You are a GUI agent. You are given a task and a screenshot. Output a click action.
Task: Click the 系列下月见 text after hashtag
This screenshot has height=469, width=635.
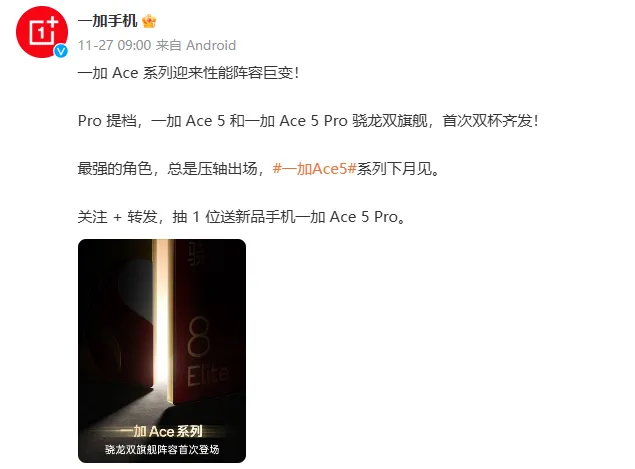click(x=394, y=168)
